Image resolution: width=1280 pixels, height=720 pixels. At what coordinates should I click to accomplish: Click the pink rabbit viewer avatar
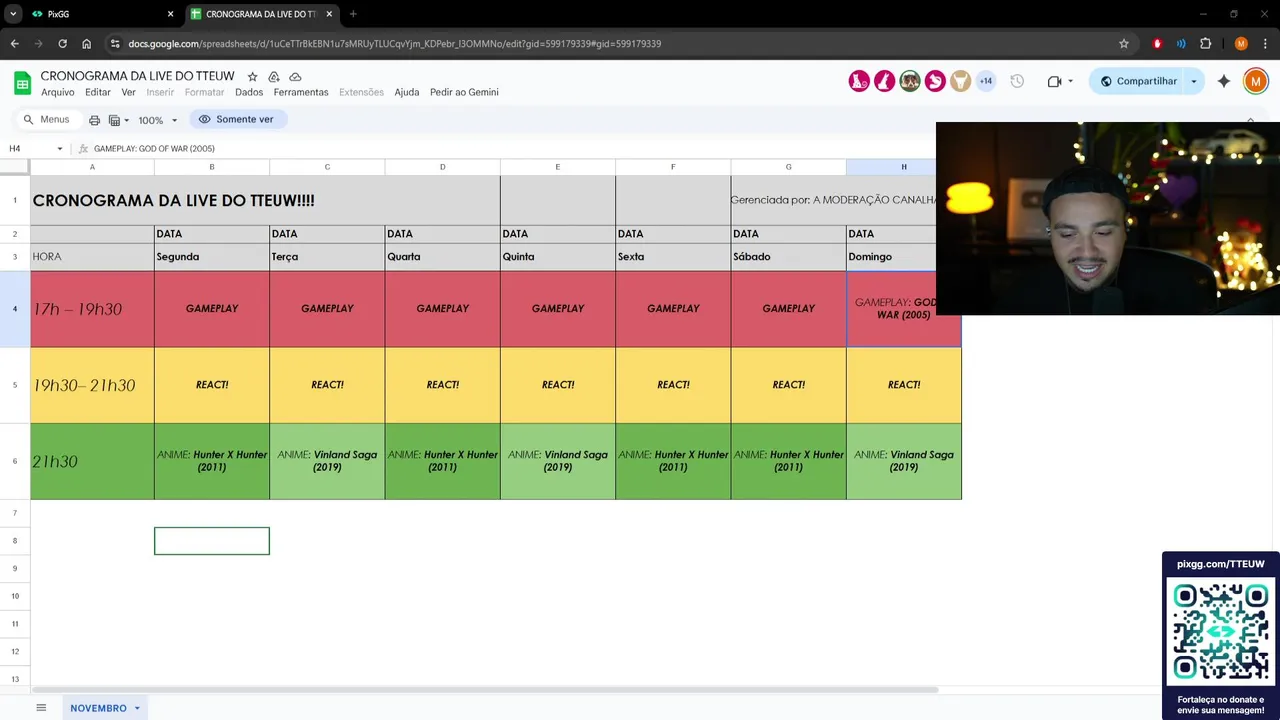tap(884, 81)
